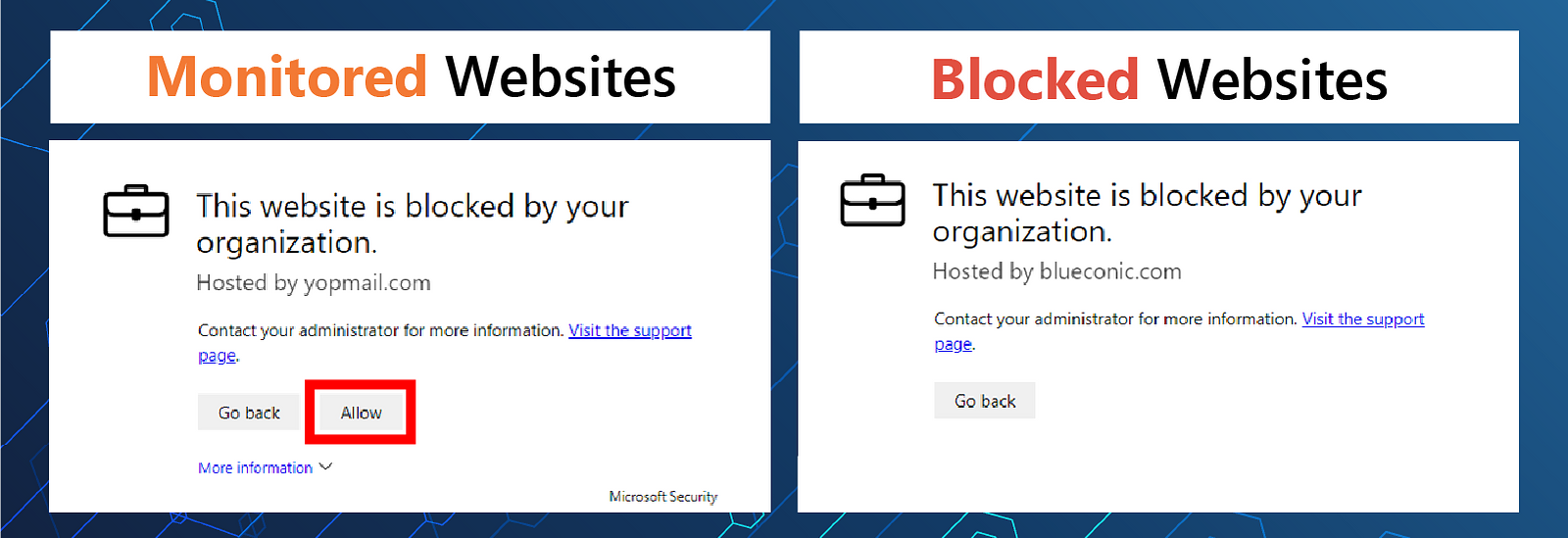Open support page link in yopmail.com dialog

[x=630, y=331]
